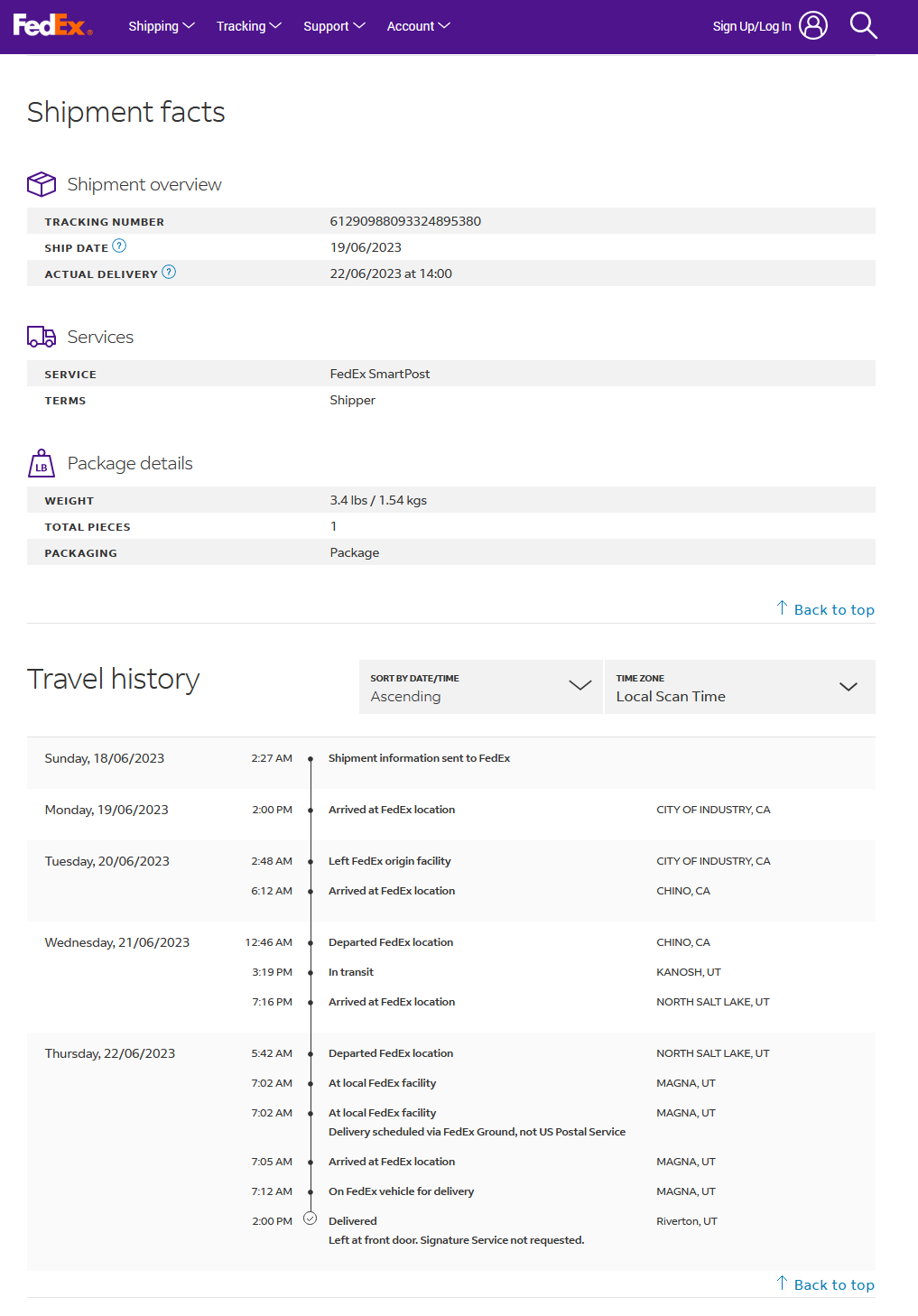The image size is (918, 1316).
Task: Click the Delivered checkmark status icon
Action: tap(311, 1219)
